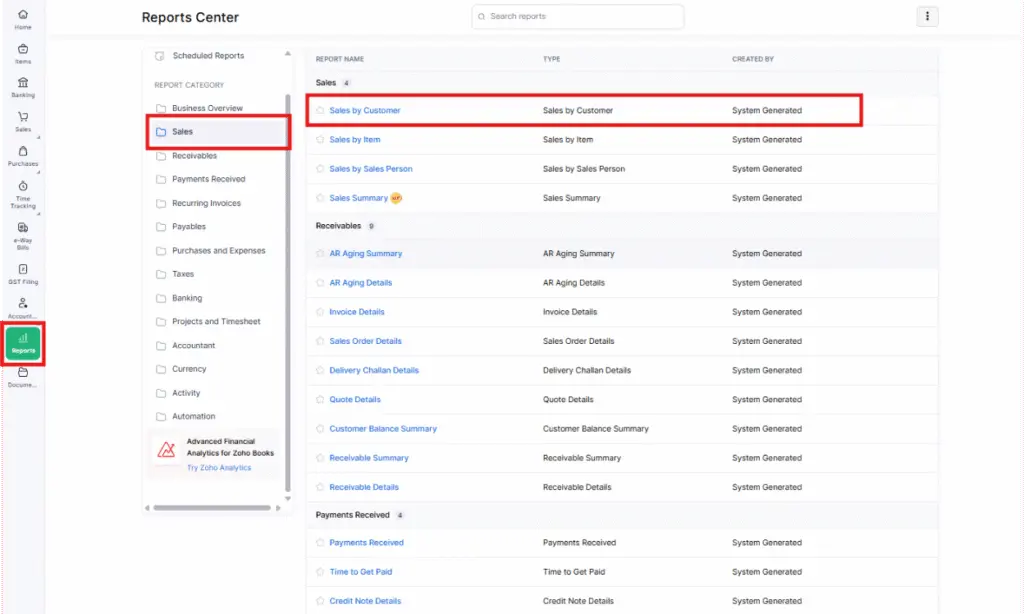
Task: Favorite the Sales by Item report star
Action: [320, 139]
